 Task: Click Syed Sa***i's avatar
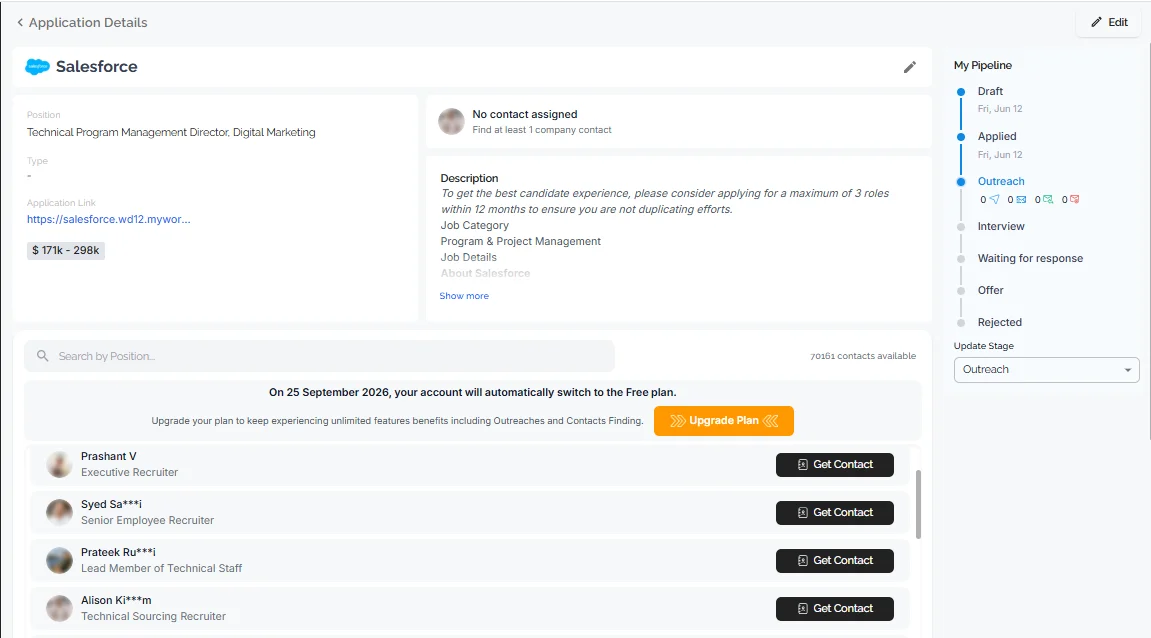(59, 512)
